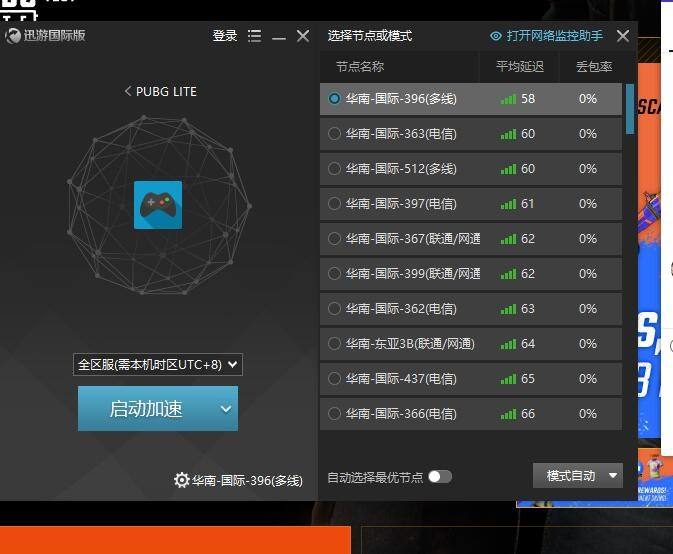Open the hamburger list menu icon
The height and width of the screenshot is (554, 673).
coord(254,36)
